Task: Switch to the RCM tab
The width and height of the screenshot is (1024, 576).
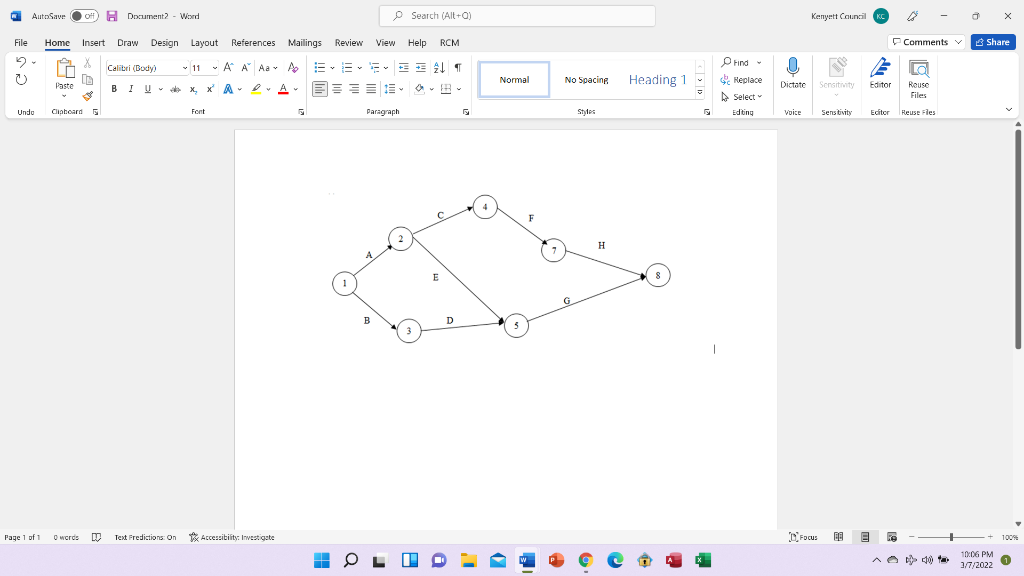Action: 449,42
